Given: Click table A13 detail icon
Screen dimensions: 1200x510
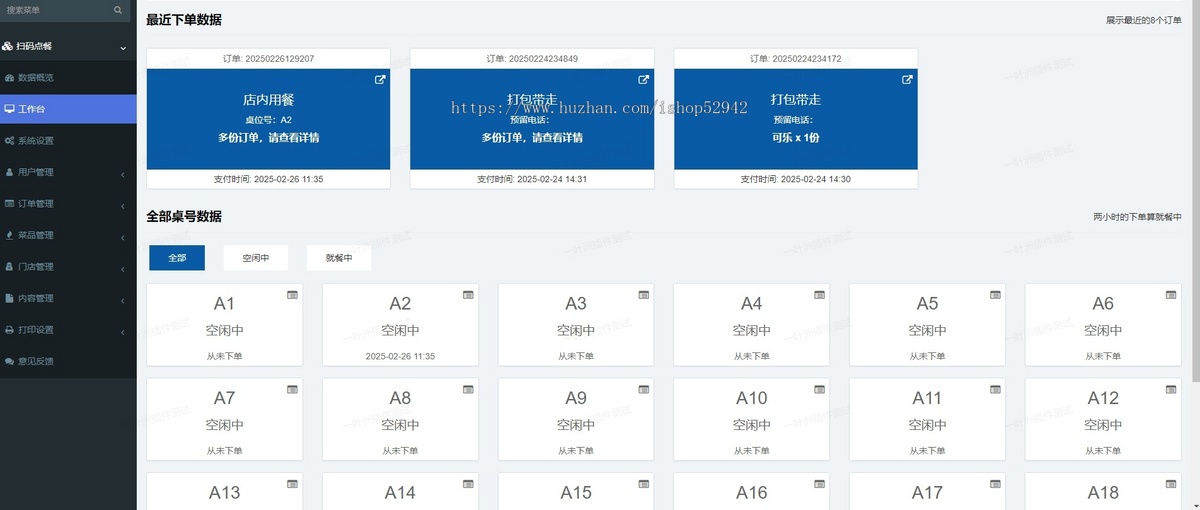Looking at the screenshot, I should (292, 484).
